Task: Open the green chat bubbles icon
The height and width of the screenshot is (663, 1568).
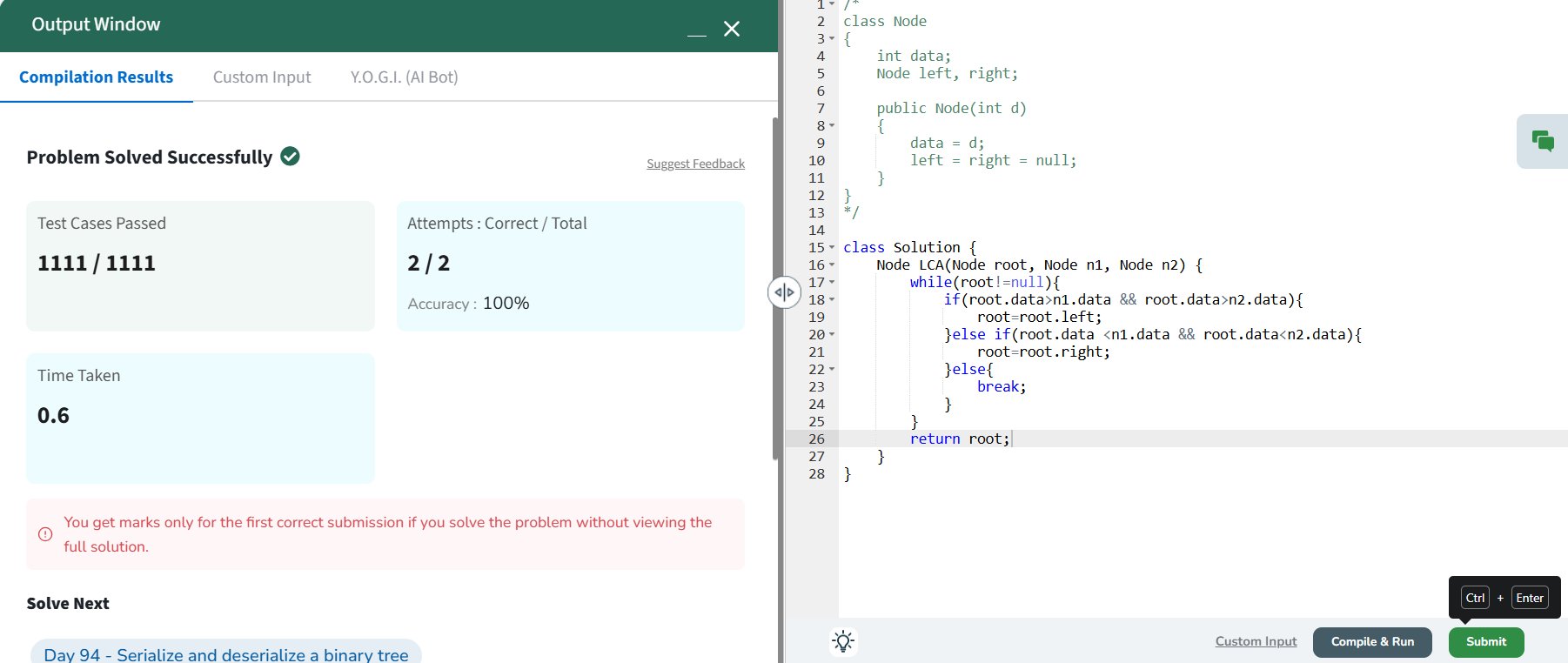Action: pos(1543,141)
